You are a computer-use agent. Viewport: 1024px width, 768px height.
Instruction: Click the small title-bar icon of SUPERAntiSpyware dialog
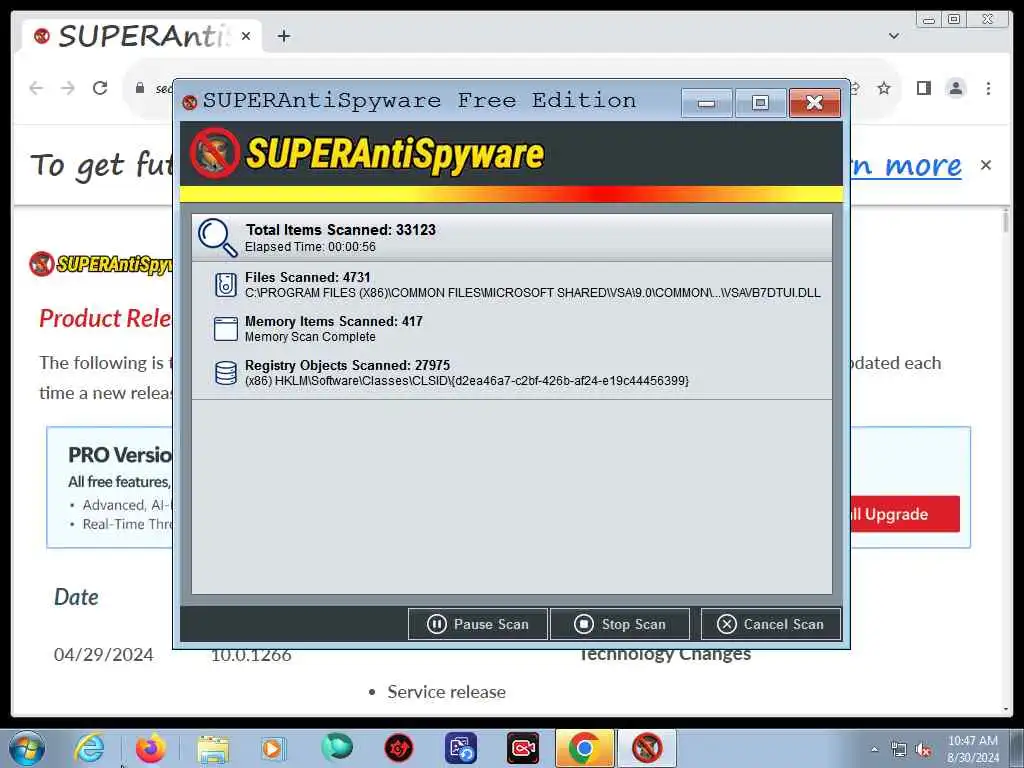pos(190,103)
